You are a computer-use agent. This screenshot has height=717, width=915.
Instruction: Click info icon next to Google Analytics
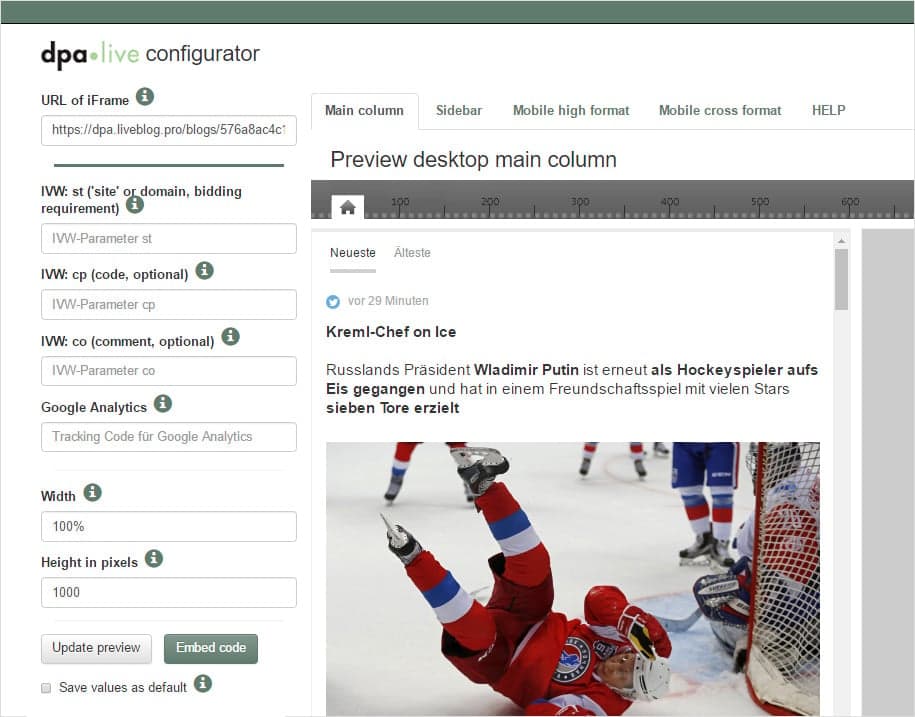163,403
